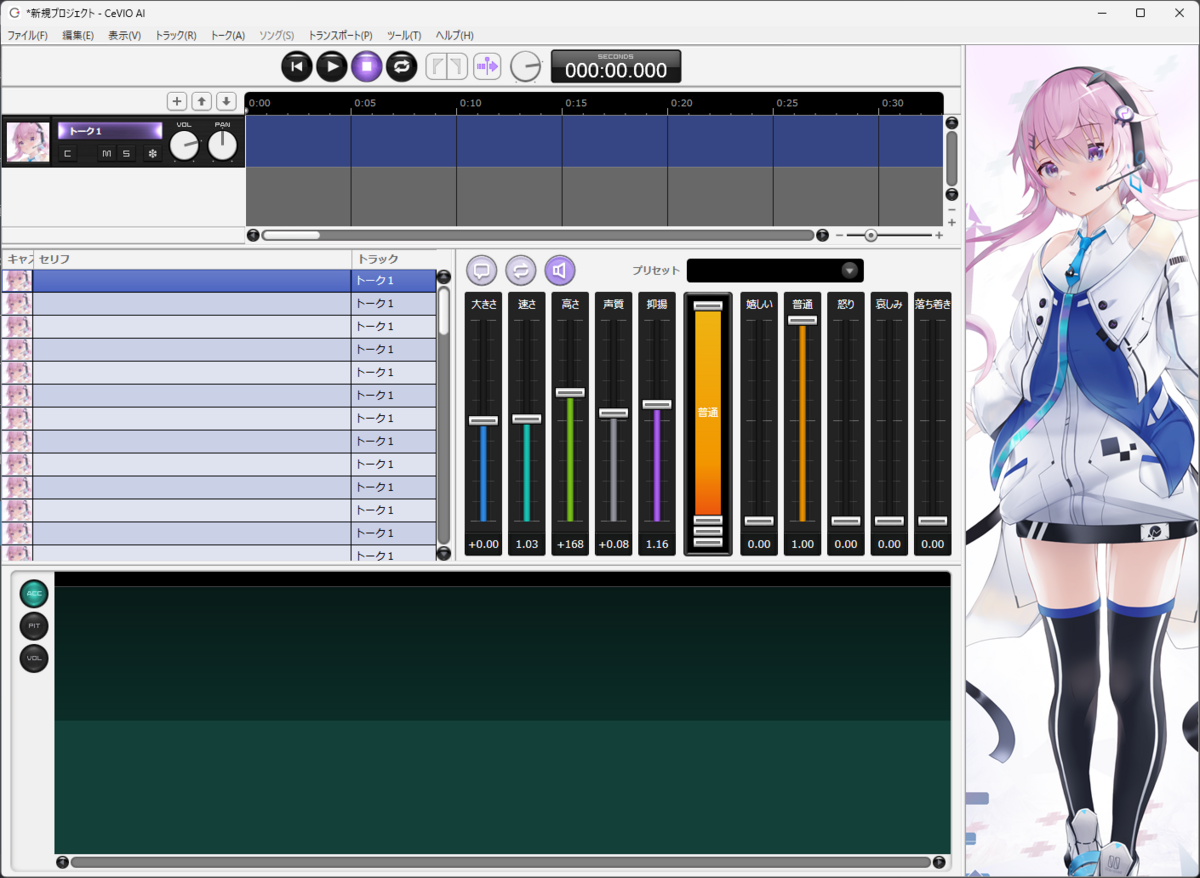
Task: Open the 表示(V) menu
Action: 125,35
